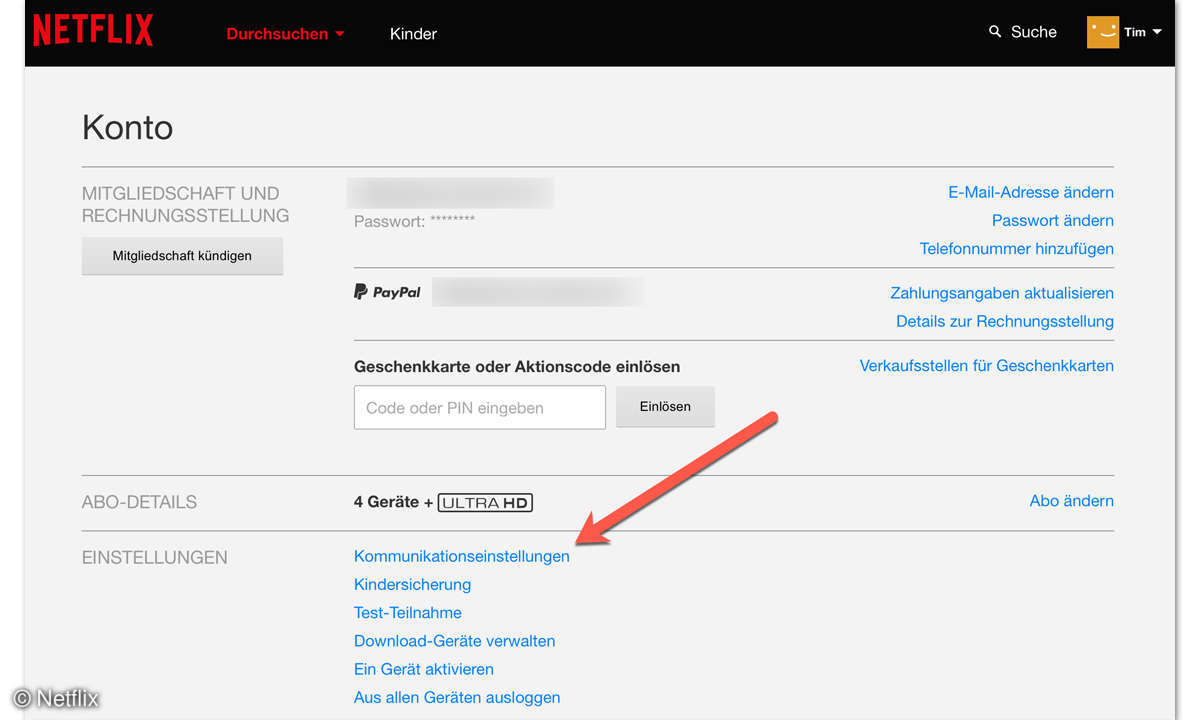Viewport: 1200px width, 720px height.
Task: Click the Einlösen button
Action: 665,407
